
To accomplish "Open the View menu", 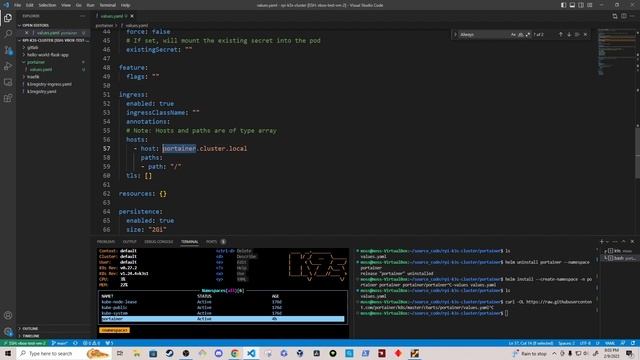I will click(x=66, y=5).
